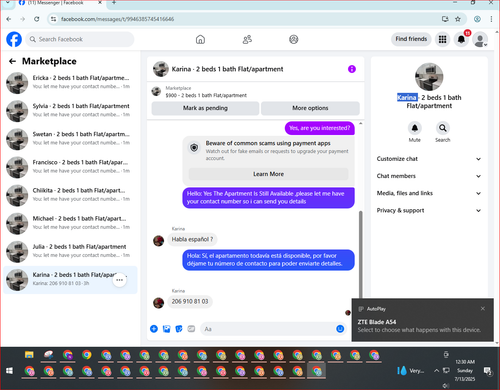Click Karina's avatar beside the phone number
This screenshot has height=390, width=500.
[x=158, y=302]
